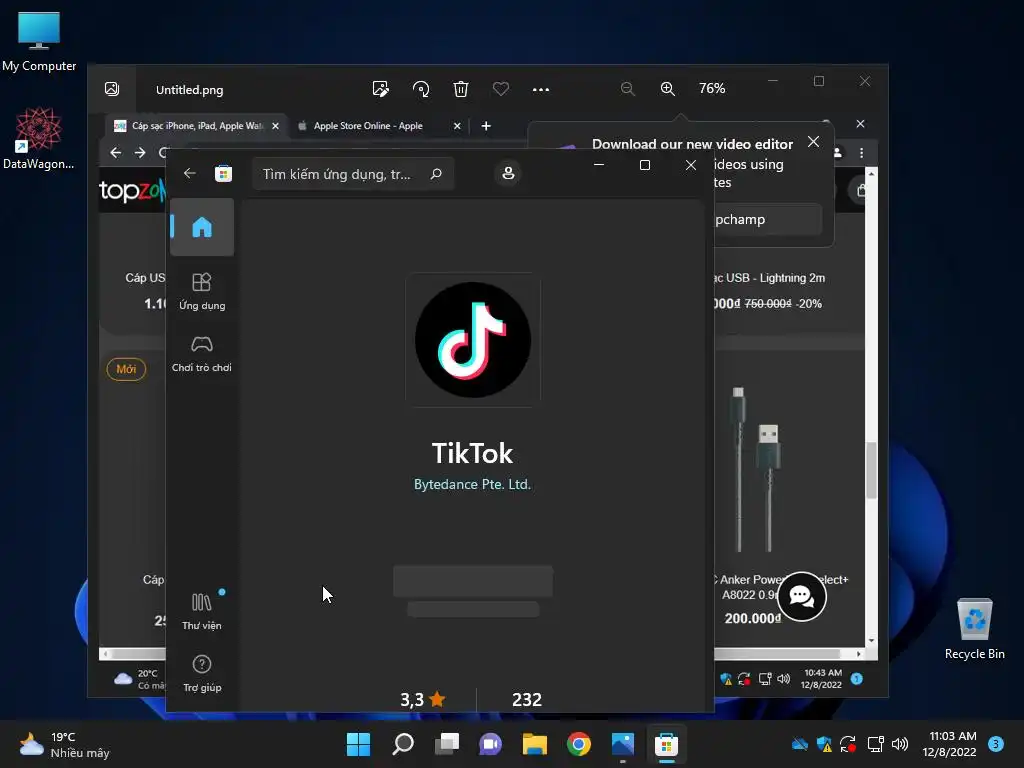Open the notification count badge

pos(996,744)
